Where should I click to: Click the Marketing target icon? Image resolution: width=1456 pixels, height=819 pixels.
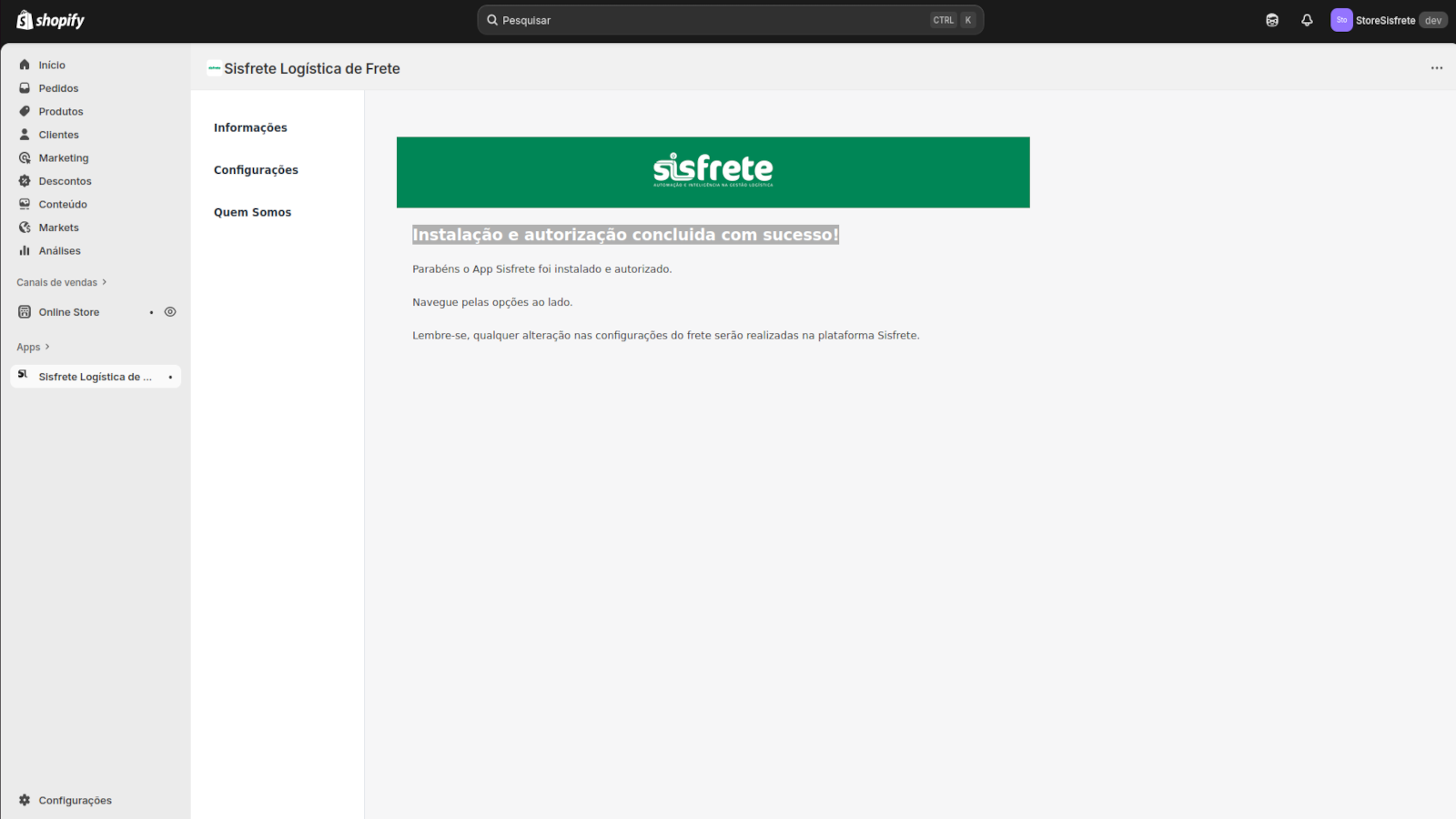click(25, 157)
